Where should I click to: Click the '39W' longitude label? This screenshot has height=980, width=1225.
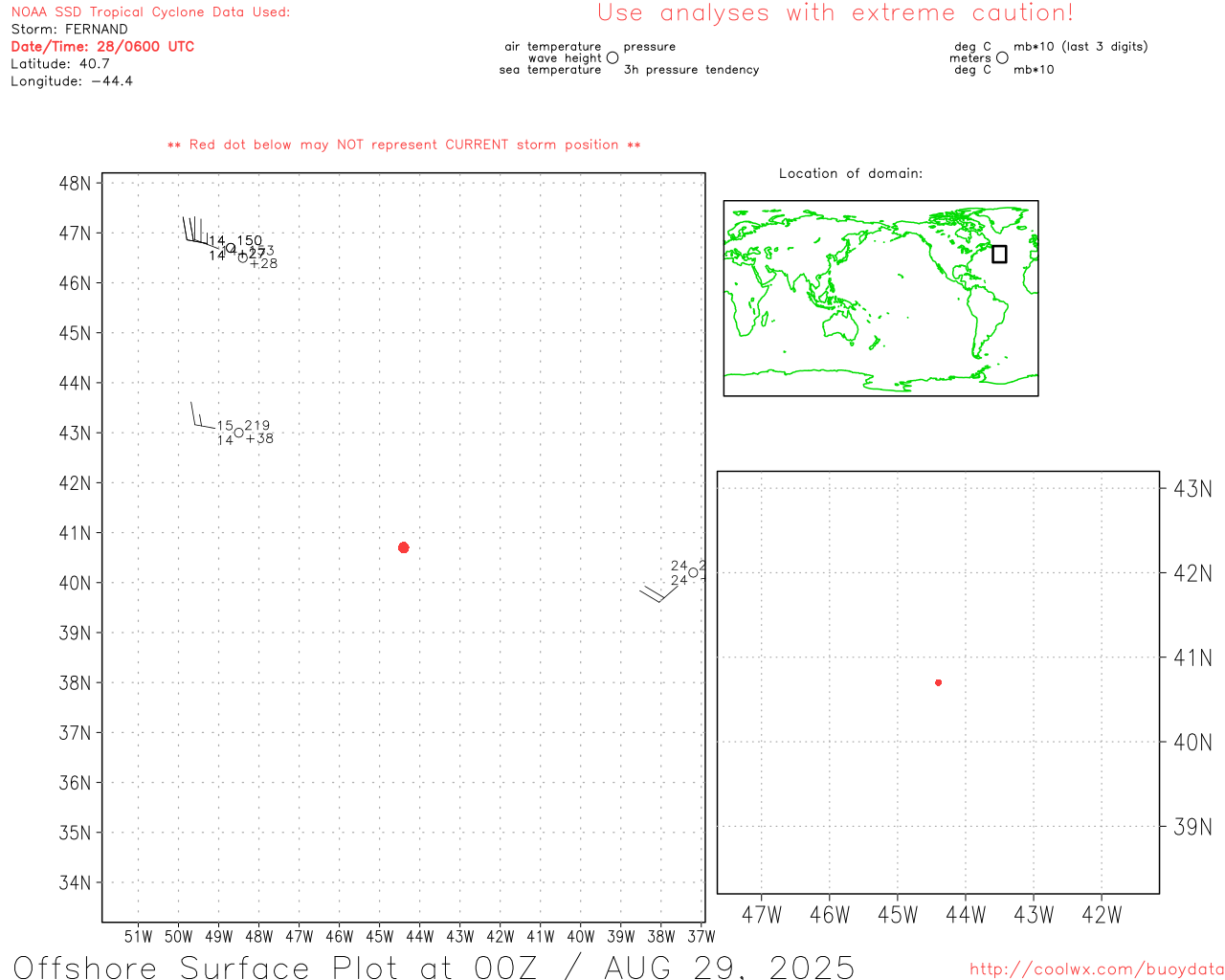pos(621,937)
